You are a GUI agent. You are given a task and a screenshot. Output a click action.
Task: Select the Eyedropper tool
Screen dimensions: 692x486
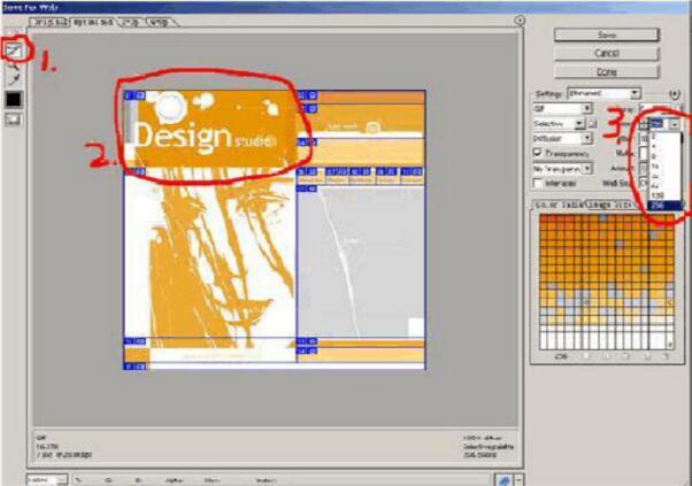(x=15, y=76)
